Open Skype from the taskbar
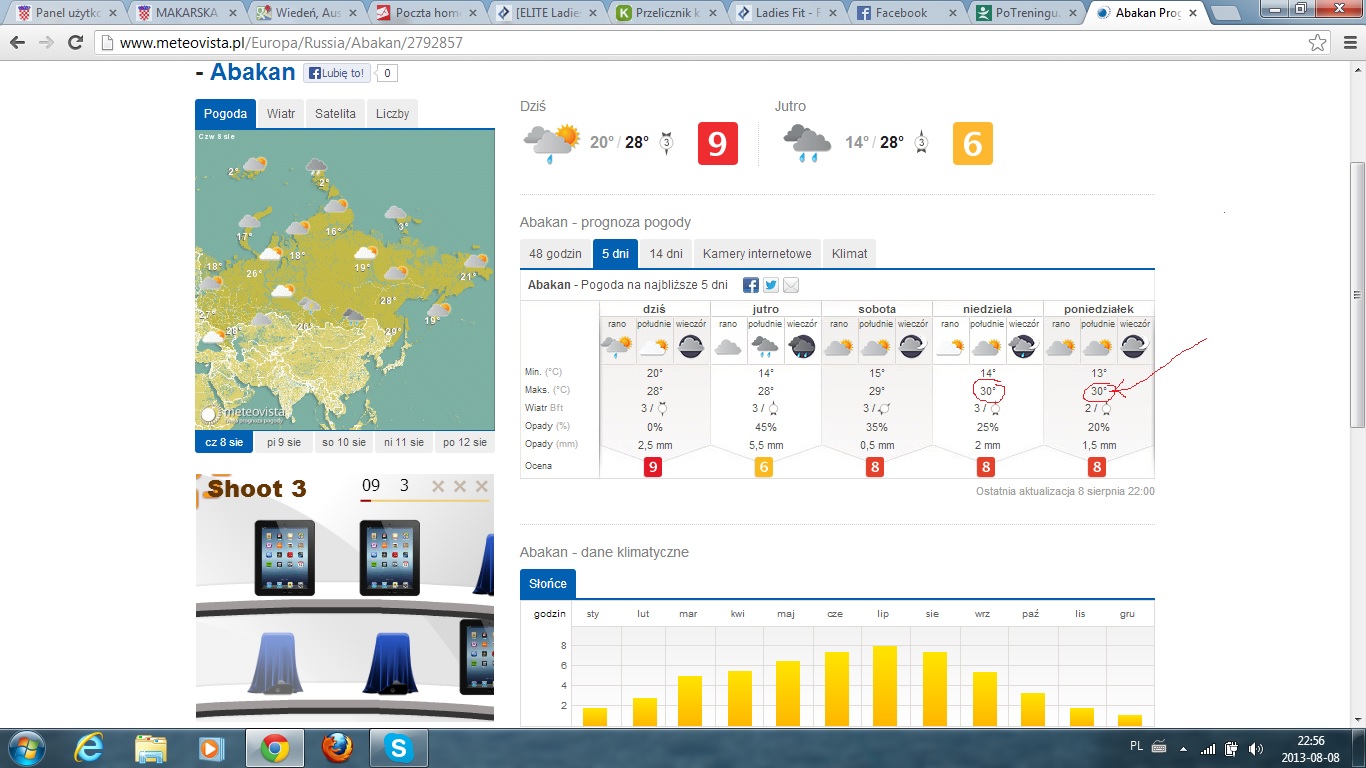Image resolution: width=1366 pixels, height=768 pixels. (x=399, y=747)
